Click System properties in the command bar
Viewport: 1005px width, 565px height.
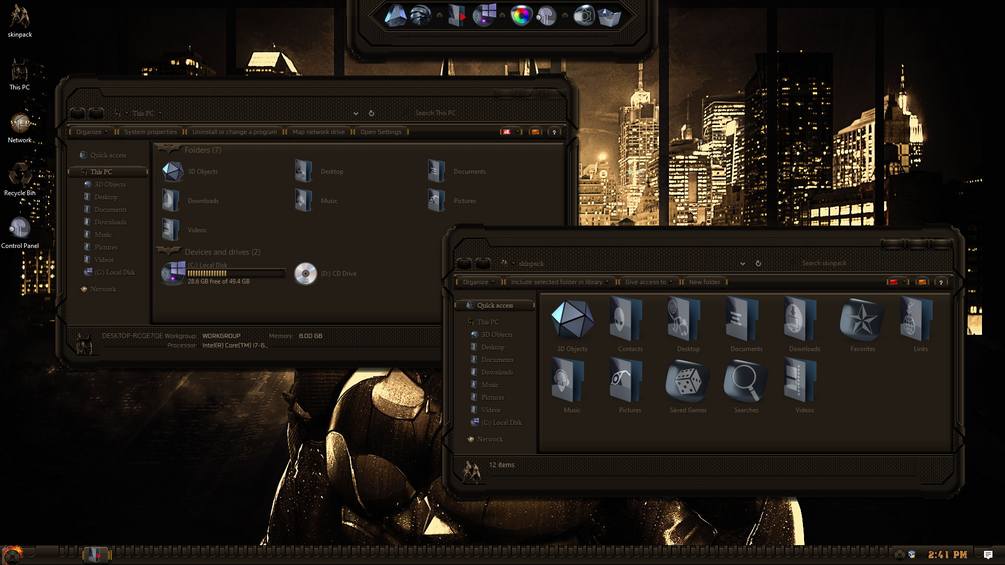150,132
